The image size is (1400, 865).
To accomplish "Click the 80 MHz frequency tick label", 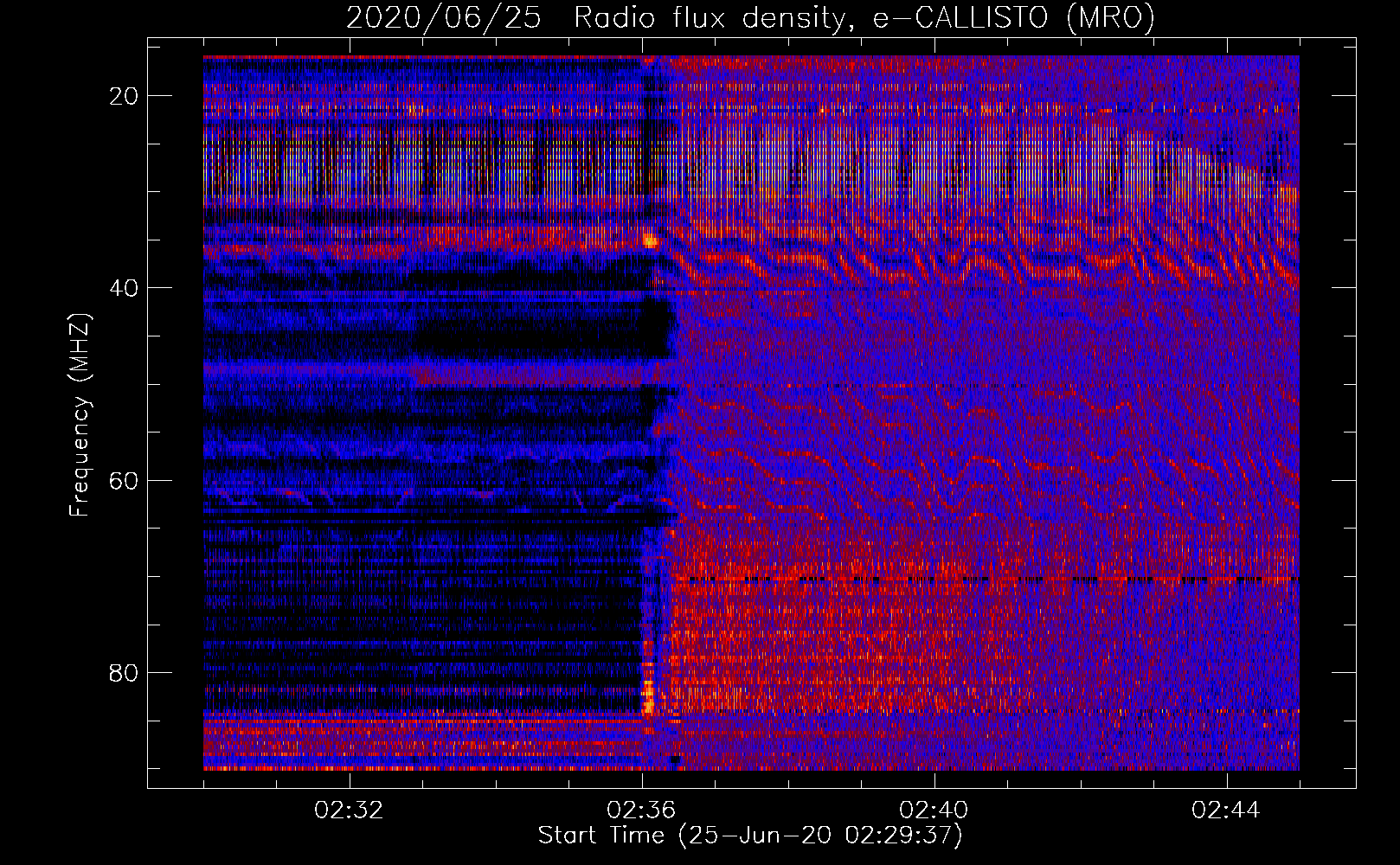I will pos(125,672).
